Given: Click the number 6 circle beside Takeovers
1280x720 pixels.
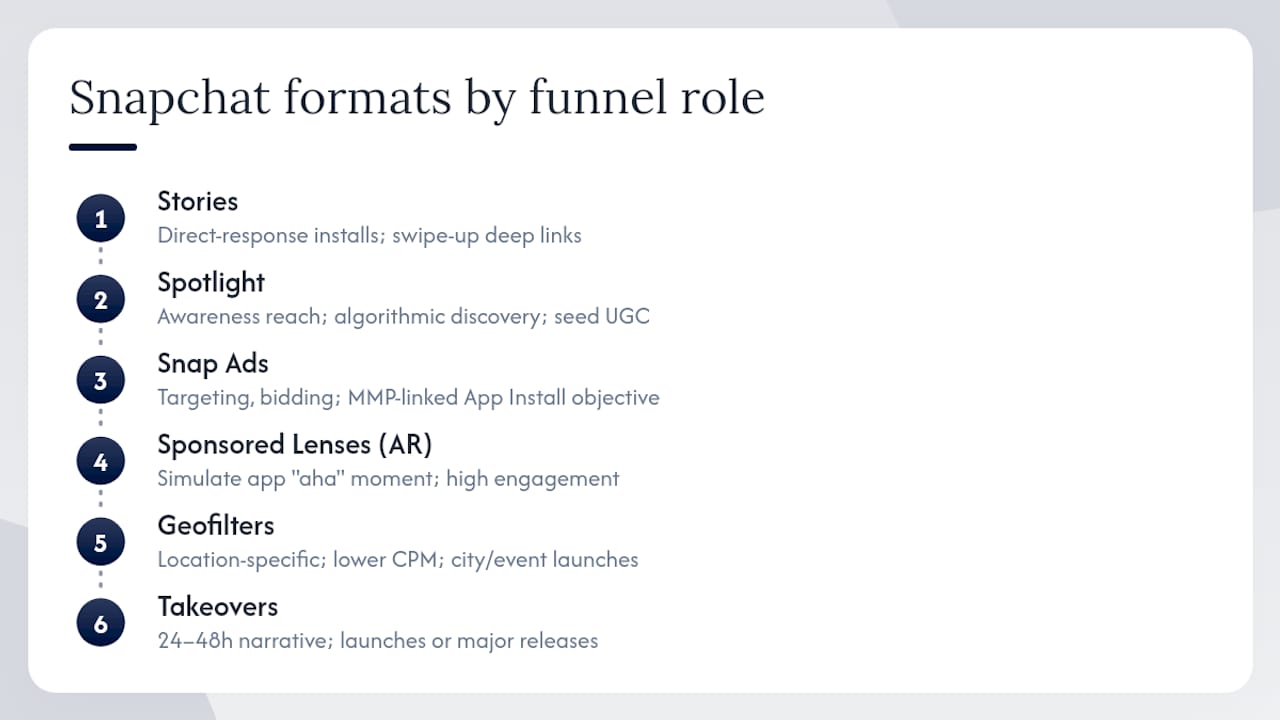Looking at the screenshot, I should (x=101, y=624).
